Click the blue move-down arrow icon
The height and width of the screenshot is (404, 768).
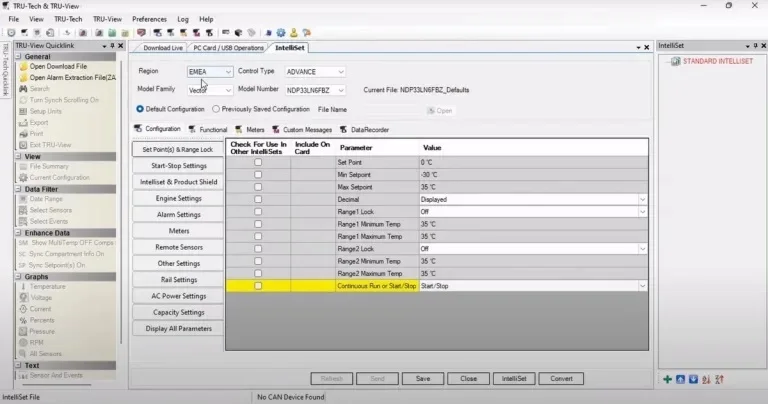(693, 379)
